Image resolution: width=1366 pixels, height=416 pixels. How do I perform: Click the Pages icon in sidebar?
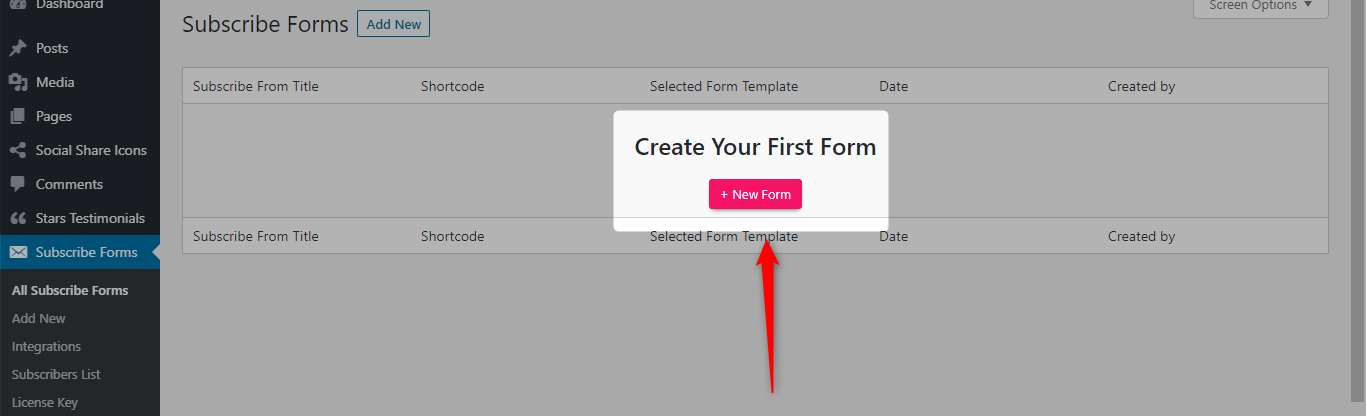coord(18,116)
